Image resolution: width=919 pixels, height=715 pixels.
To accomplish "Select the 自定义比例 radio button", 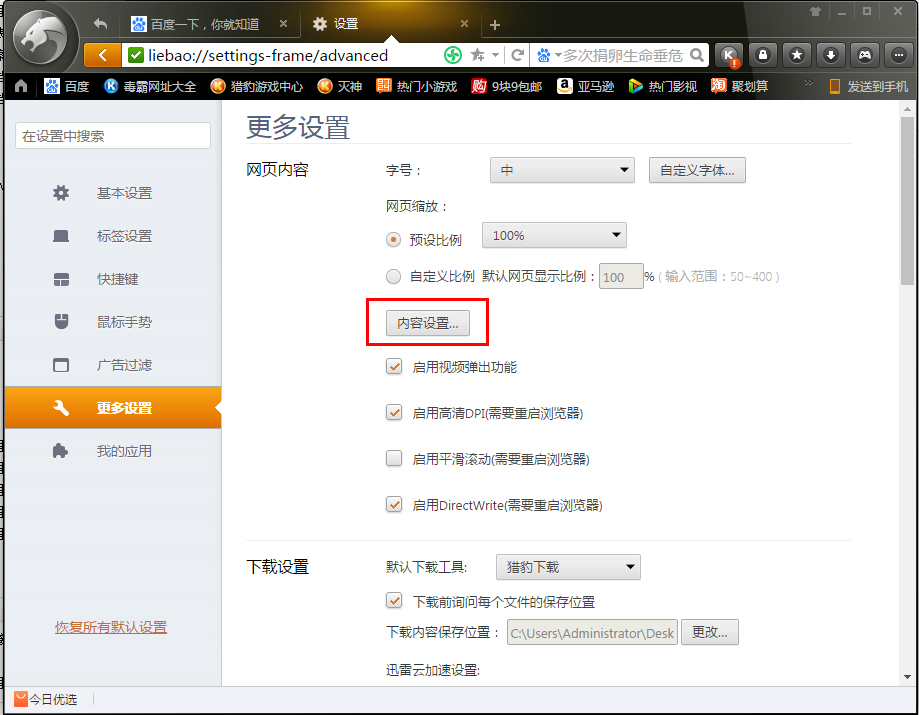I will [393, 276].
